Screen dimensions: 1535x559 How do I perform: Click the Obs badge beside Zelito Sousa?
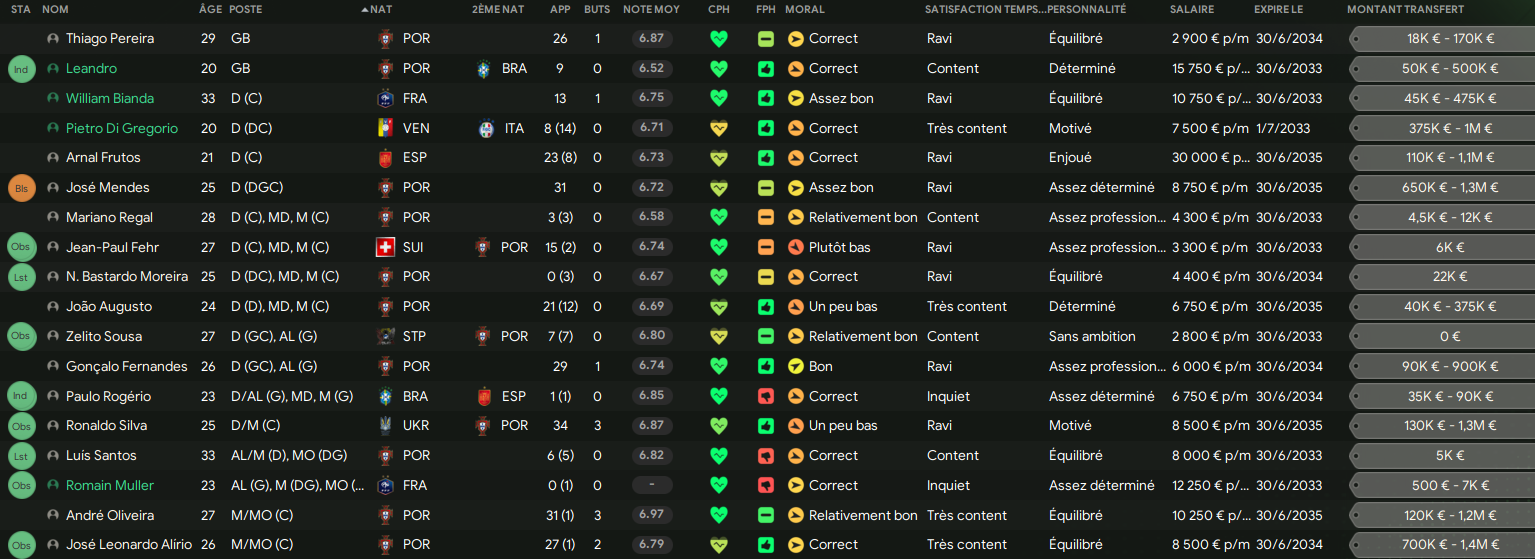(21, 337)
